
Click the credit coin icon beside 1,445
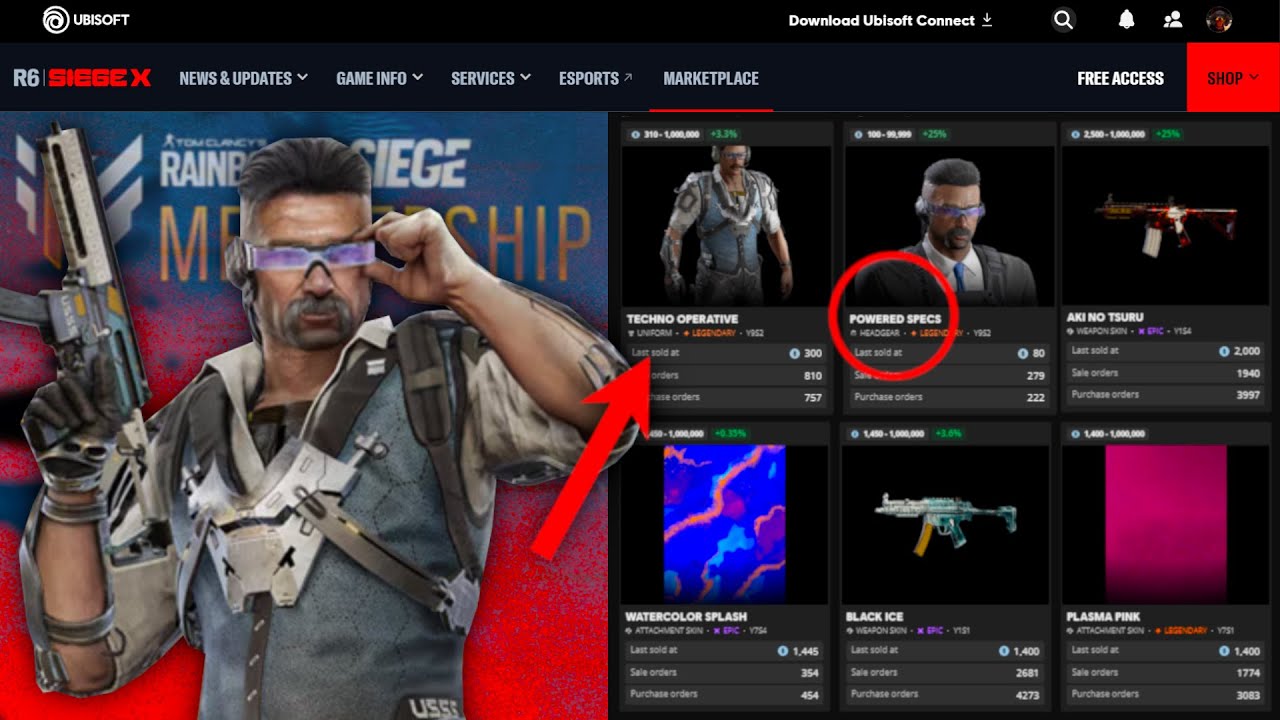coord(783,651)
